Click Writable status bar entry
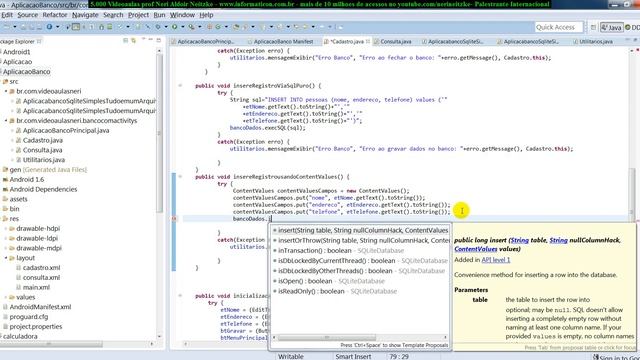The height and width of the screenshot is (360, 640). [291, 356]
